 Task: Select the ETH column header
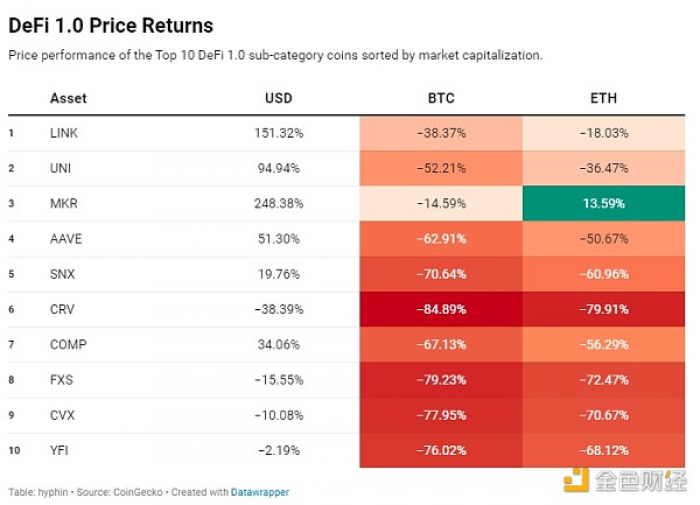[604, 98]
